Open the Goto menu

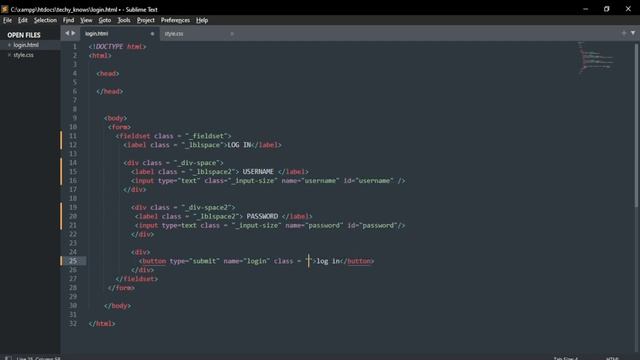pyautogui.click(x=104, y=20)
